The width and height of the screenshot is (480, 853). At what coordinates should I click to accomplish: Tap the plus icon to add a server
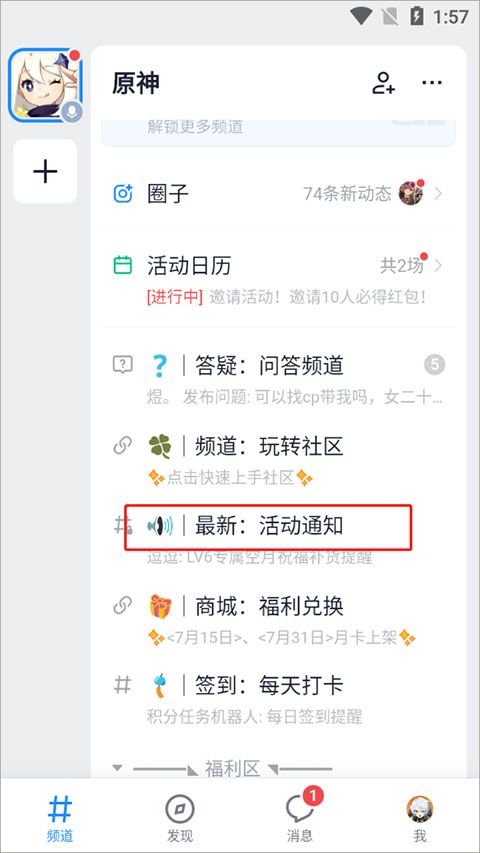tap(45, 171)
